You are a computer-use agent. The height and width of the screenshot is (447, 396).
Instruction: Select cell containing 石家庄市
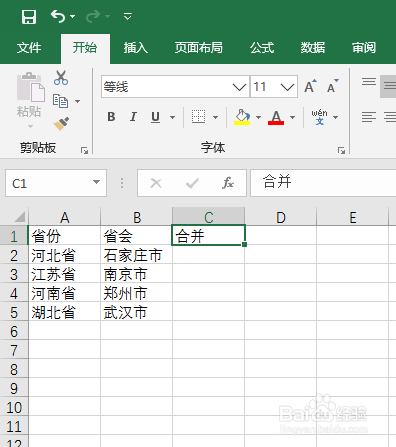[137, 255]
